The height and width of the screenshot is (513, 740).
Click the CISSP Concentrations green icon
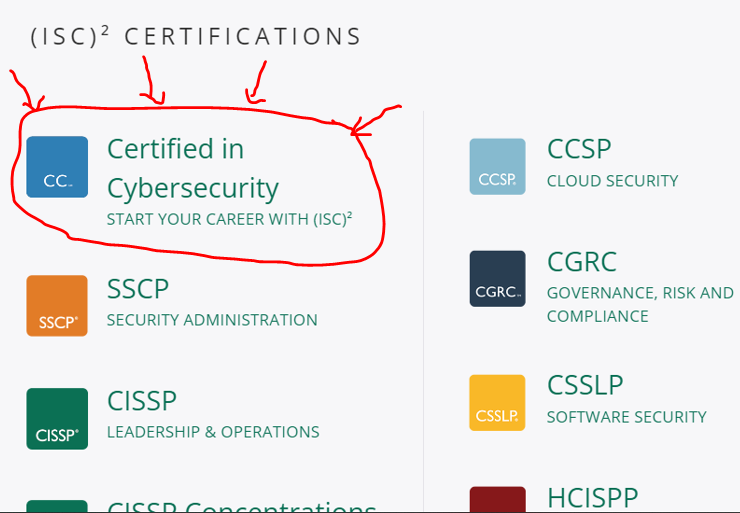[57, 506]
